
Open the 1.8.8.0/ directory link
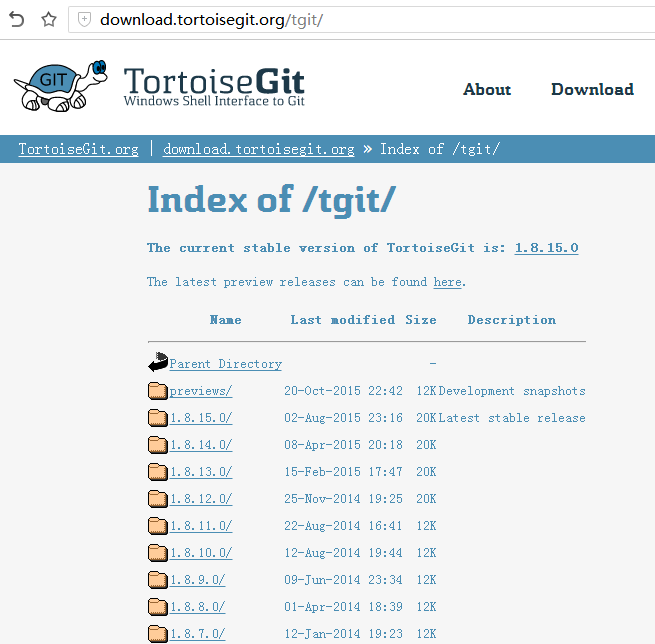(198, 607)
